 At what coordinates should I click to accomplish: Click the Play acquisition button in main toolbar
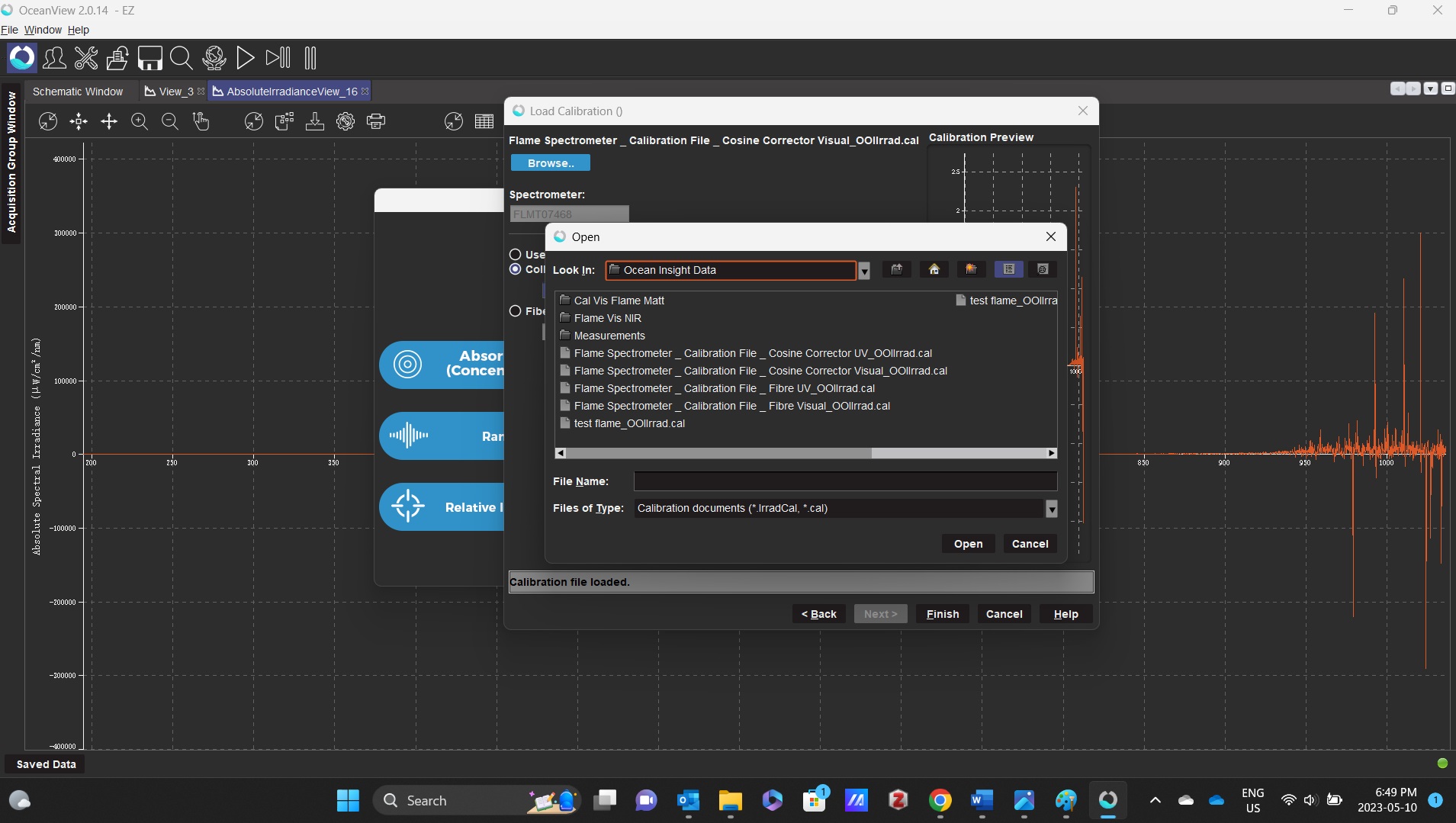245,58
